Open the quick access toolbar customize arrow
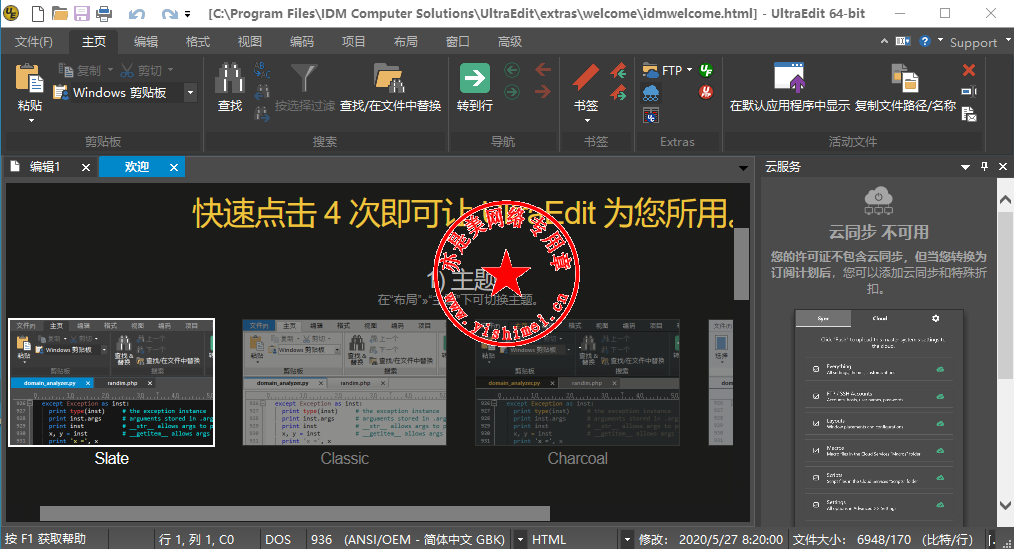1014x549 pixels. tap(188, 14)
